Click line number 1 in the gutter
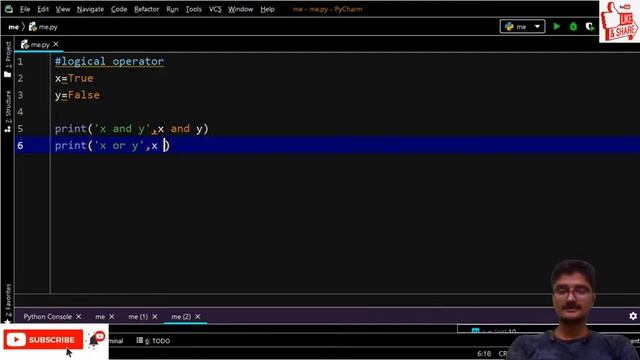The width and height of the screenshot is (640, 360). coord(20,62)
